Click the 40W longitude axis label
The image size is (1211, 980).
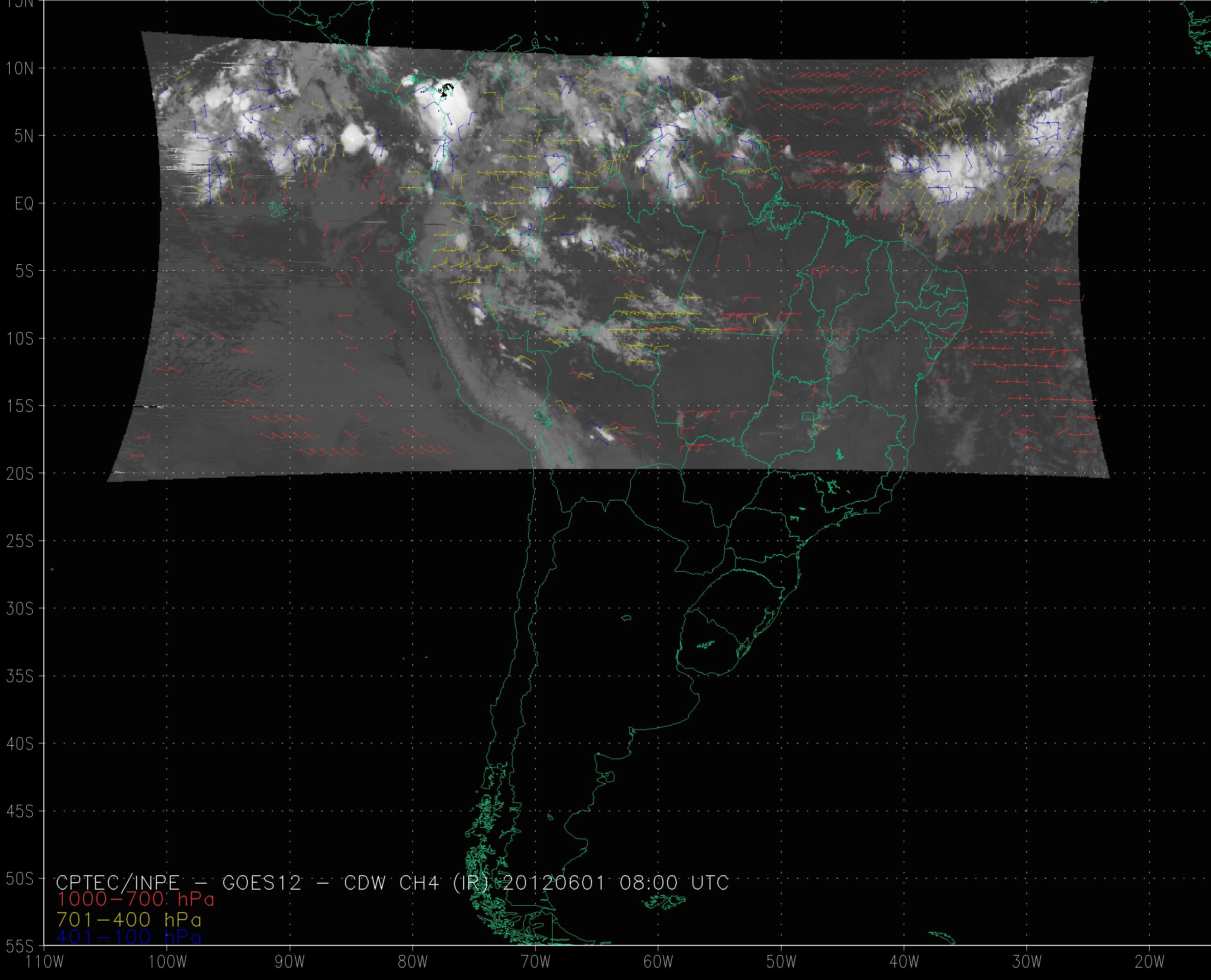click(x=904, y=962)
